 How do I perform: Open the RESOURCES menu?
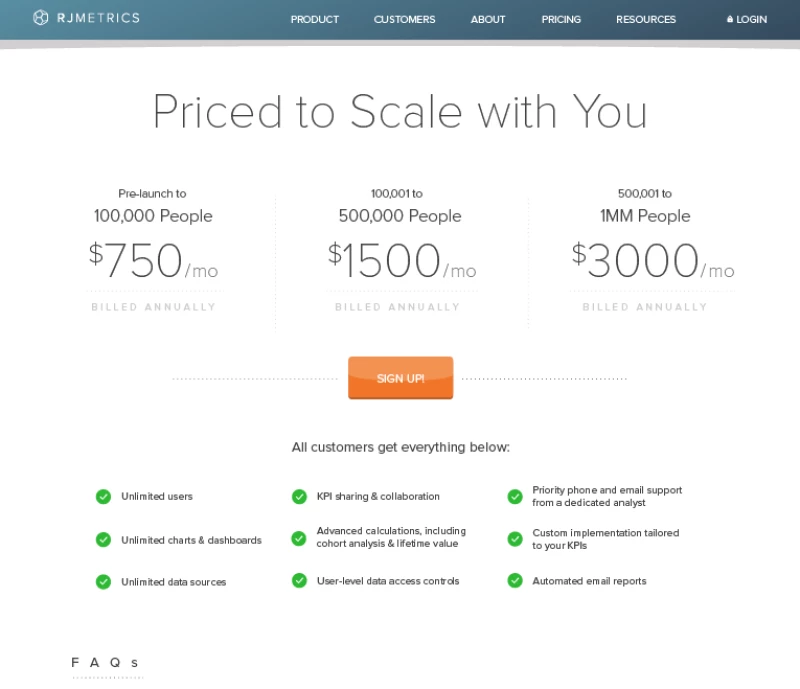tap(645, 18)
